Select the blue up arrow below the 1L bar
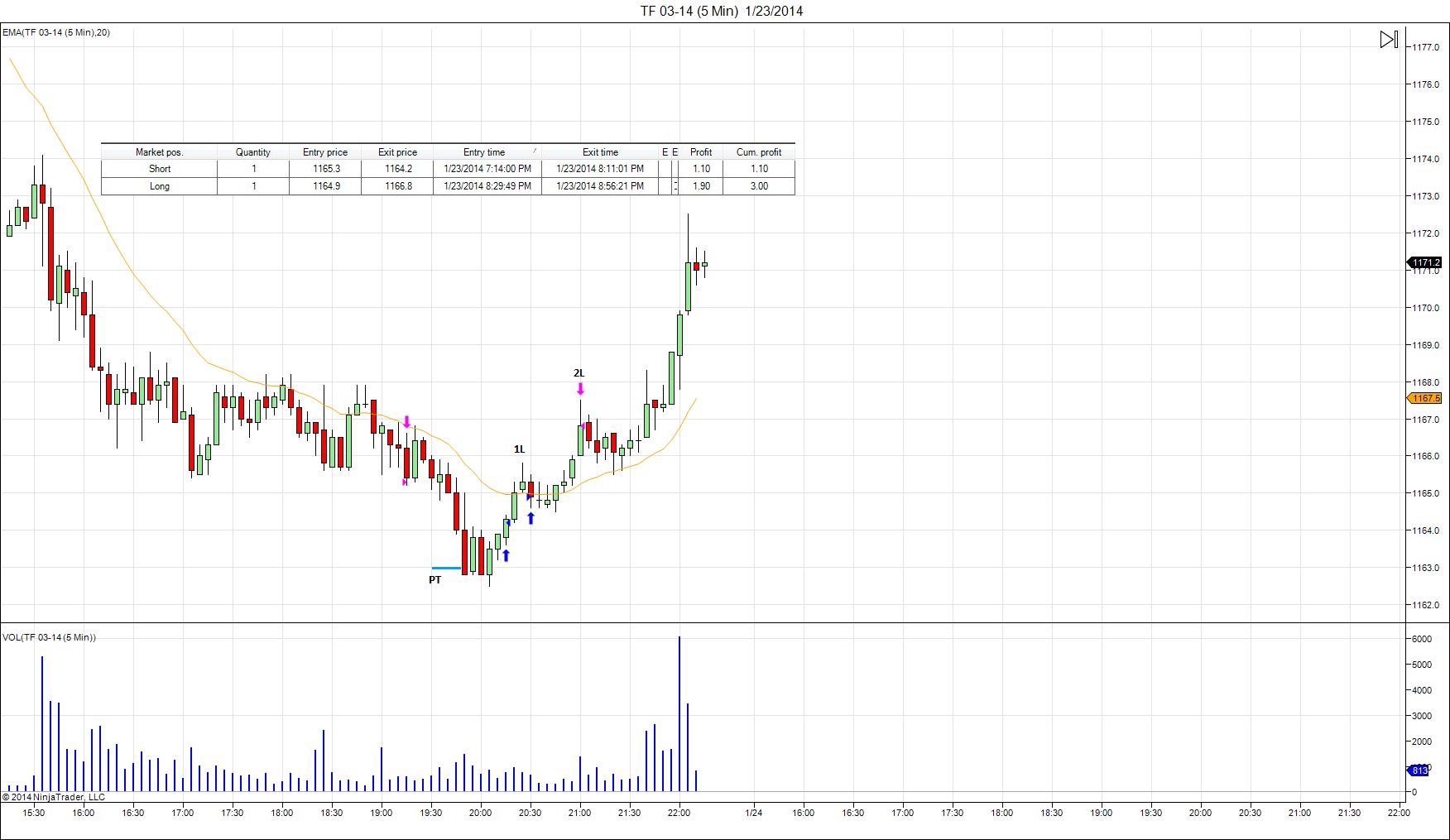This screenshot has width=1450, height=840. click(x=531, y=518)
